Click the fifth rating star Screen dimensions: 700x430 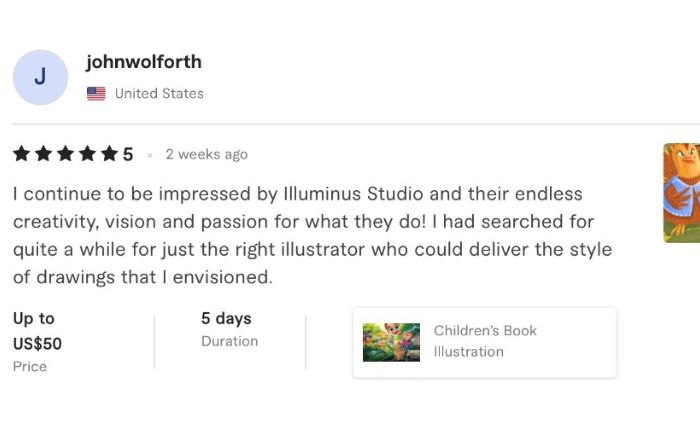109,154
